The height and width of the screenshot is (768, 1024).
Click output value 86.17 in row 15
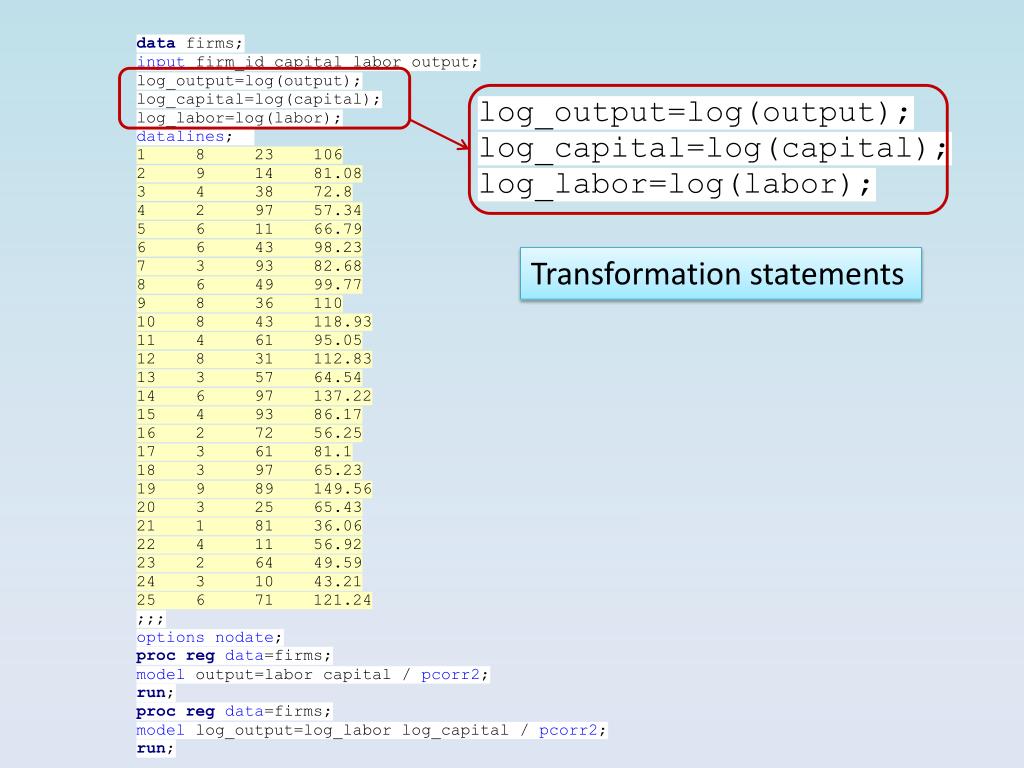(x=338, y=415)
